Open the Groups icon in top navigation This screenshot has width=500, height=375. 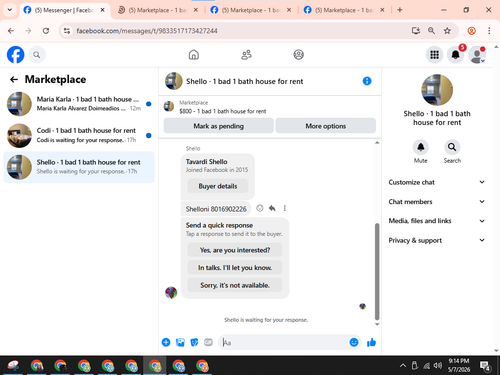tap(298, 55)
